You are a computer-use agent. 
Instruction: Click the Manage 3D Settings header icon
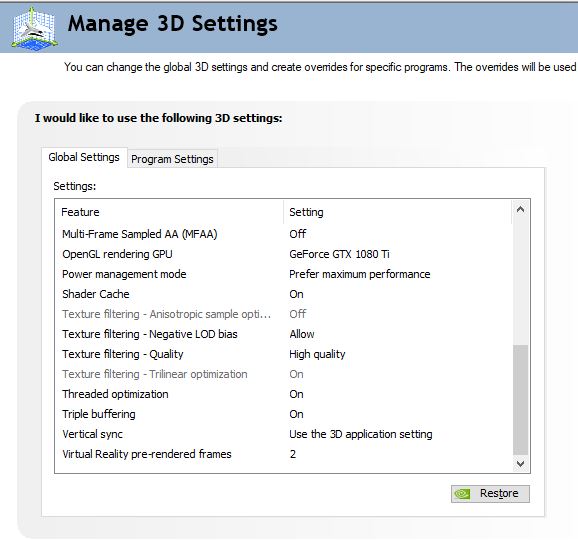click(35, 28)
